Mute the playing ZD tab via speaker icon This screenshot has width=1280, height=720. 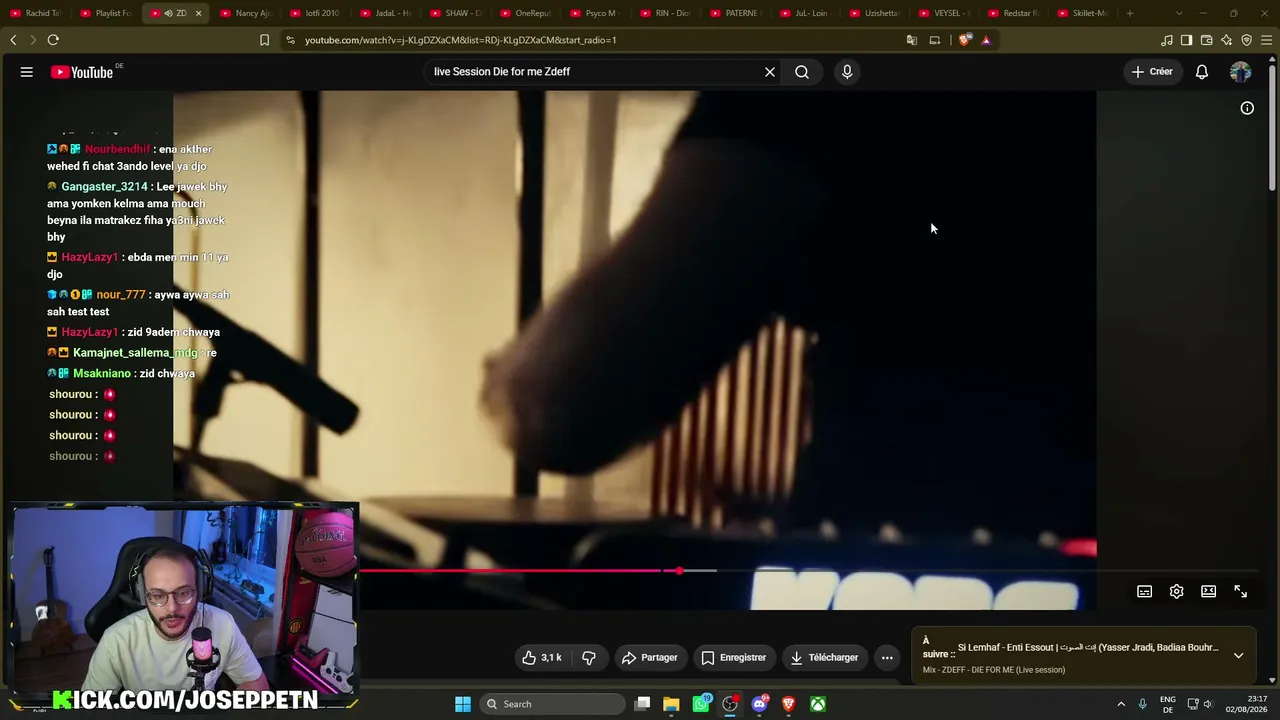tap(168, 13)
